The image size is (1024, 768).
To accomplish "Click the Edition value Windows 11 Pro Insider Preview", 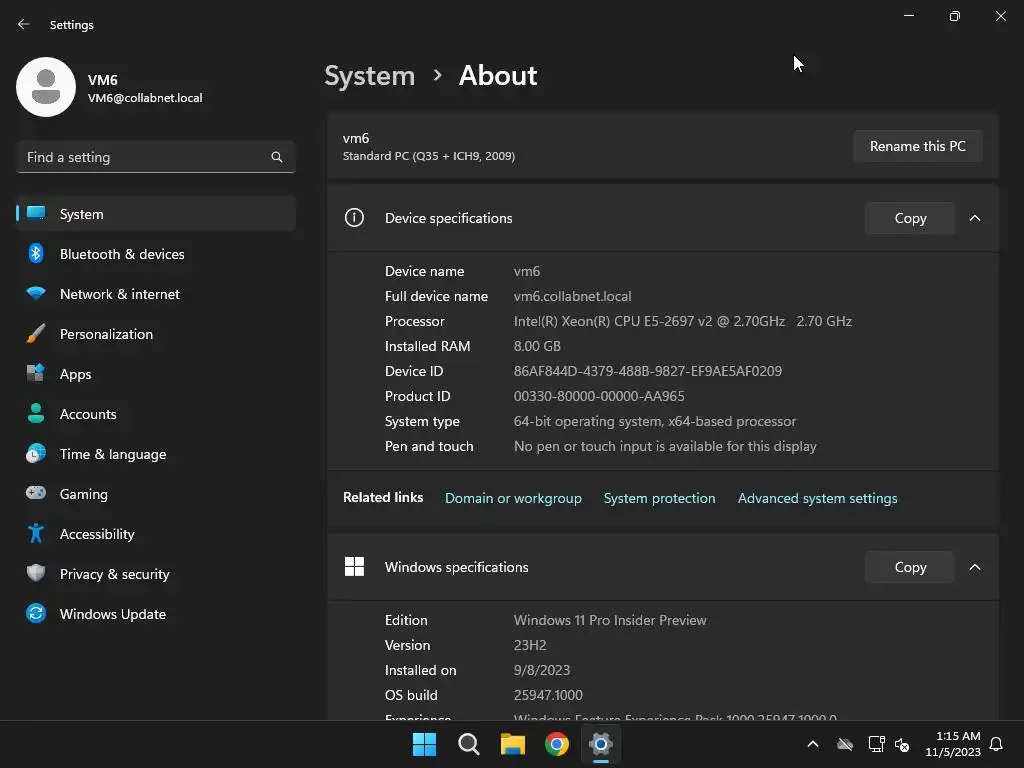I will (x=610, y=620).
